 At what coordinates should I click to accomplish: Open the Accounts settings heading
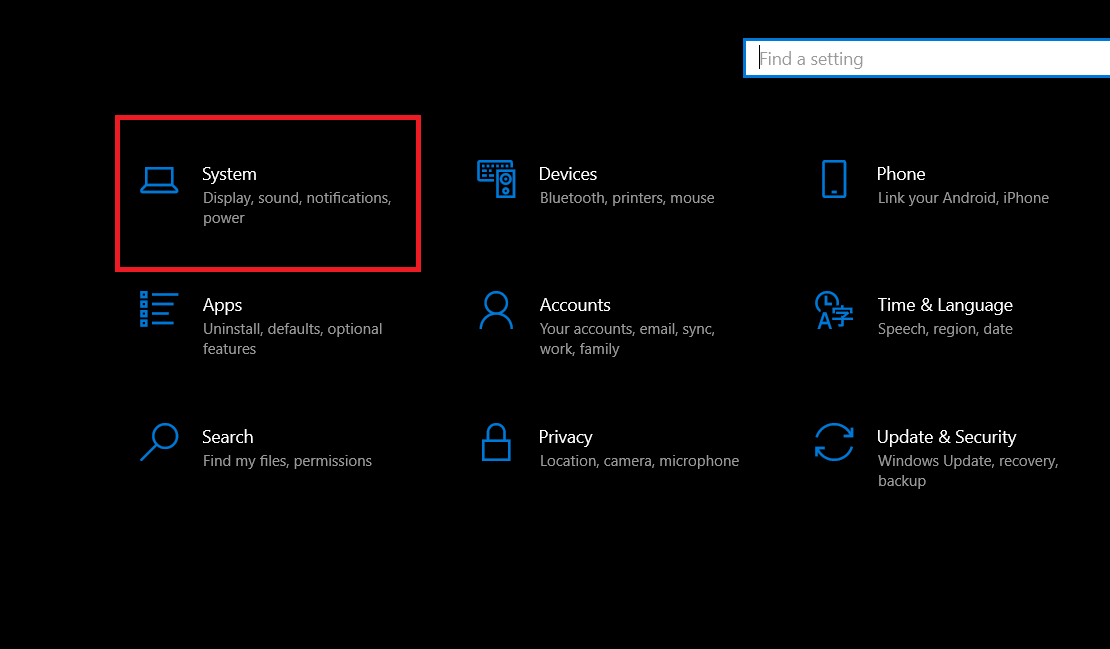pos(575,305)
